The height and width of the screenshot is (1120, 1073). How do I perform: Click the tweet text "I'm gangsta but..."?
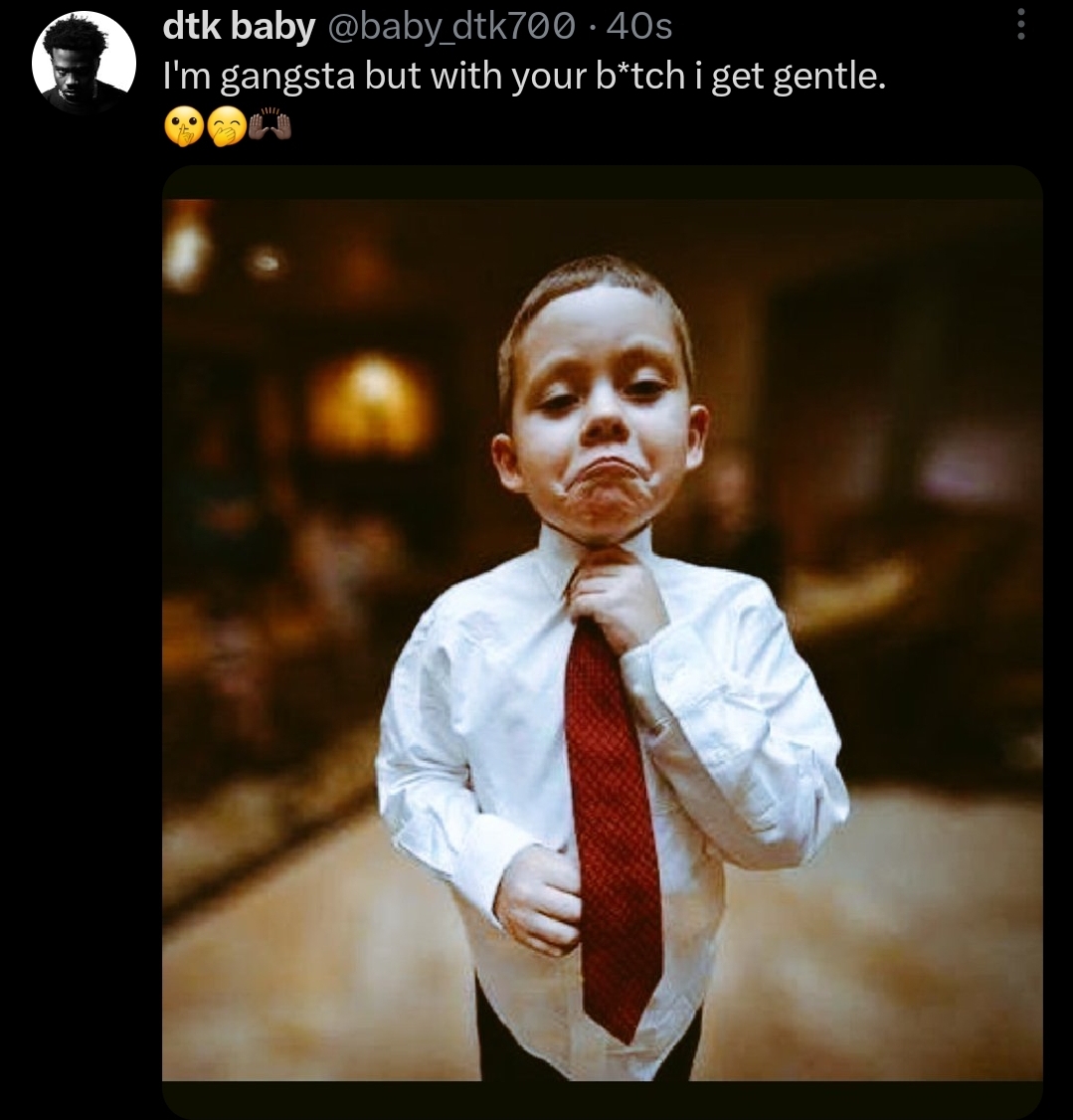tap(524, 77)
